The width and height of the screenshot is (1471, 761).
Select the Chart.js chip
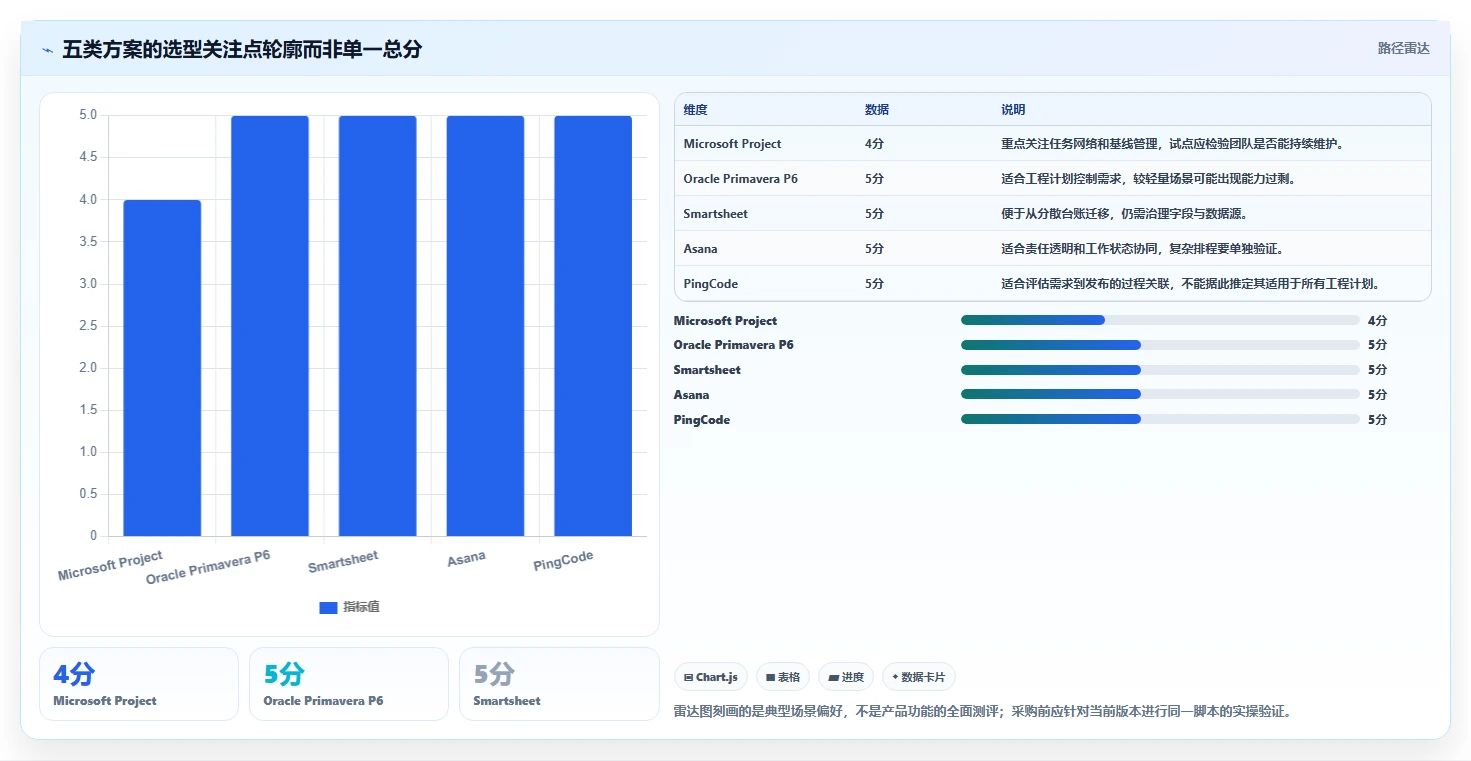tap(711, 677)
